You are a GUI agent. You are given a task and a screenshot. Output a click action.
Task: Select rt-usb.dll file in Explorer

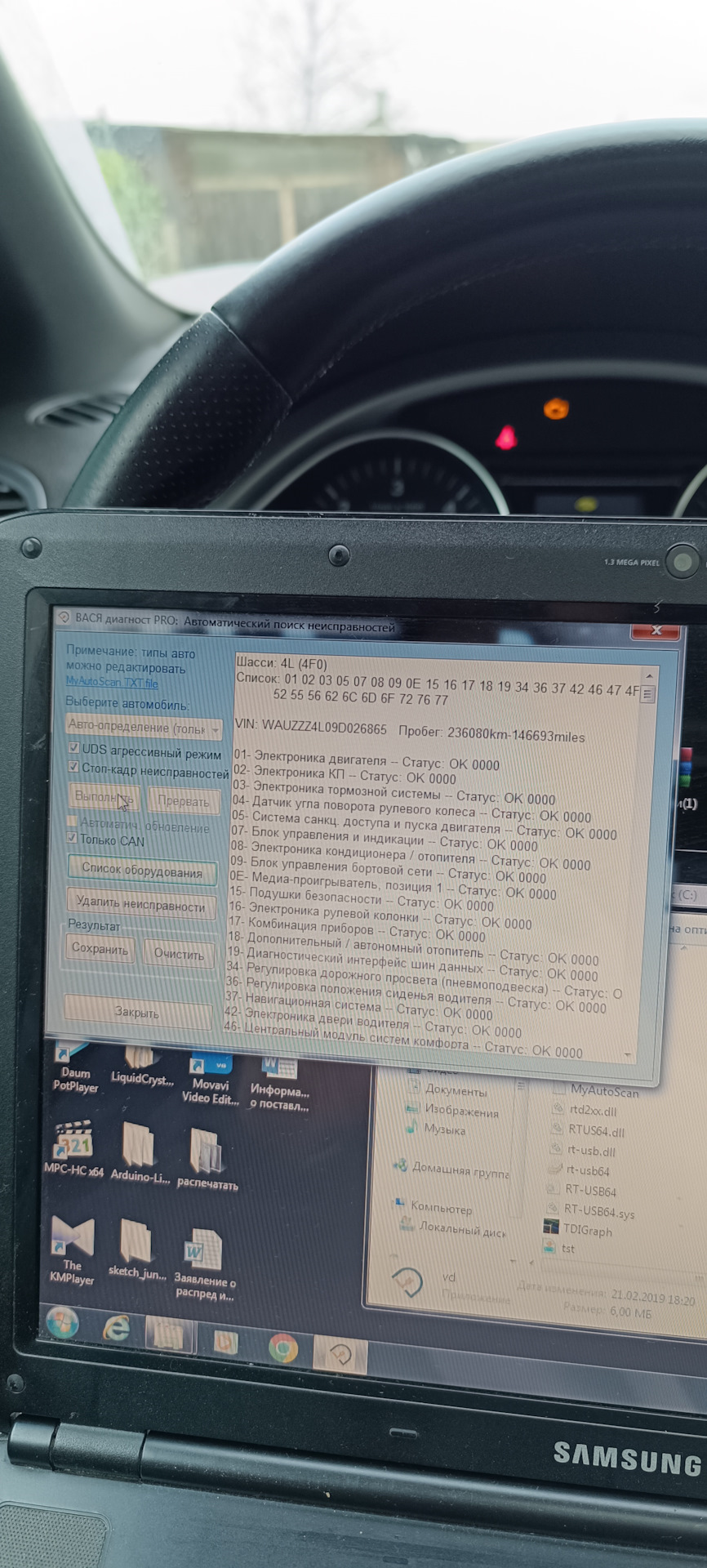tap(583, 1151)
